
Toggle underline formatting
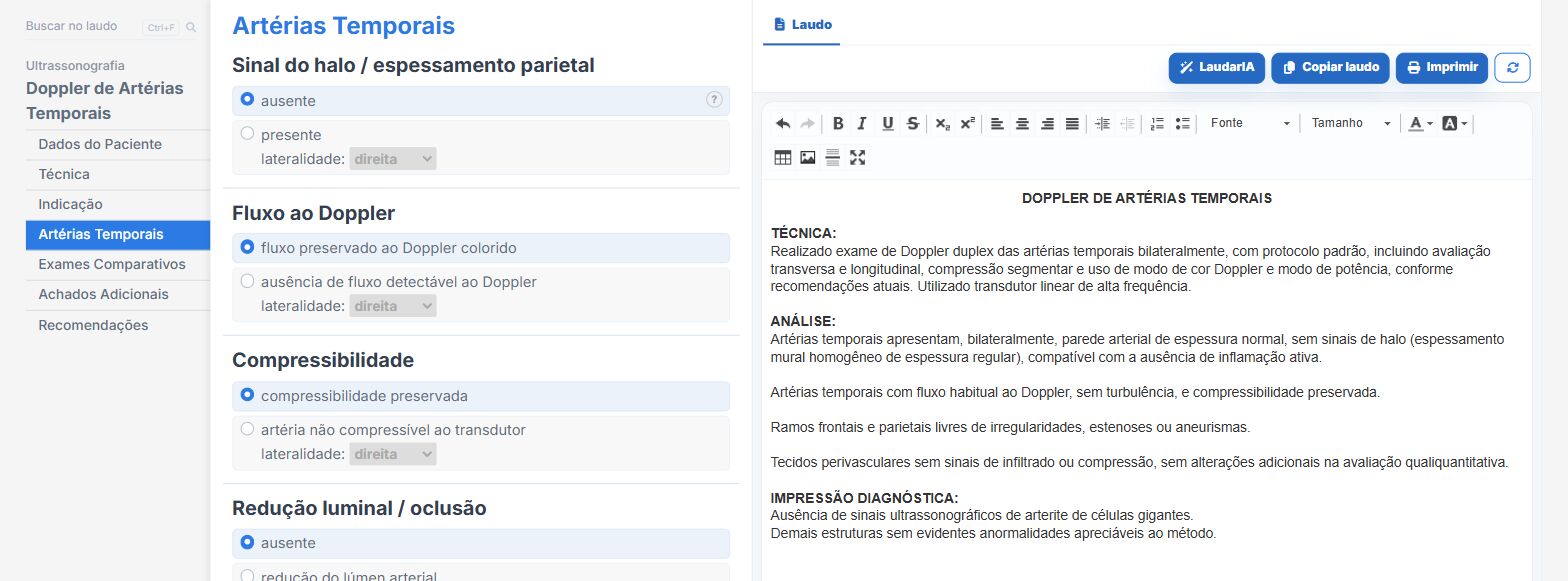(887, 123)
